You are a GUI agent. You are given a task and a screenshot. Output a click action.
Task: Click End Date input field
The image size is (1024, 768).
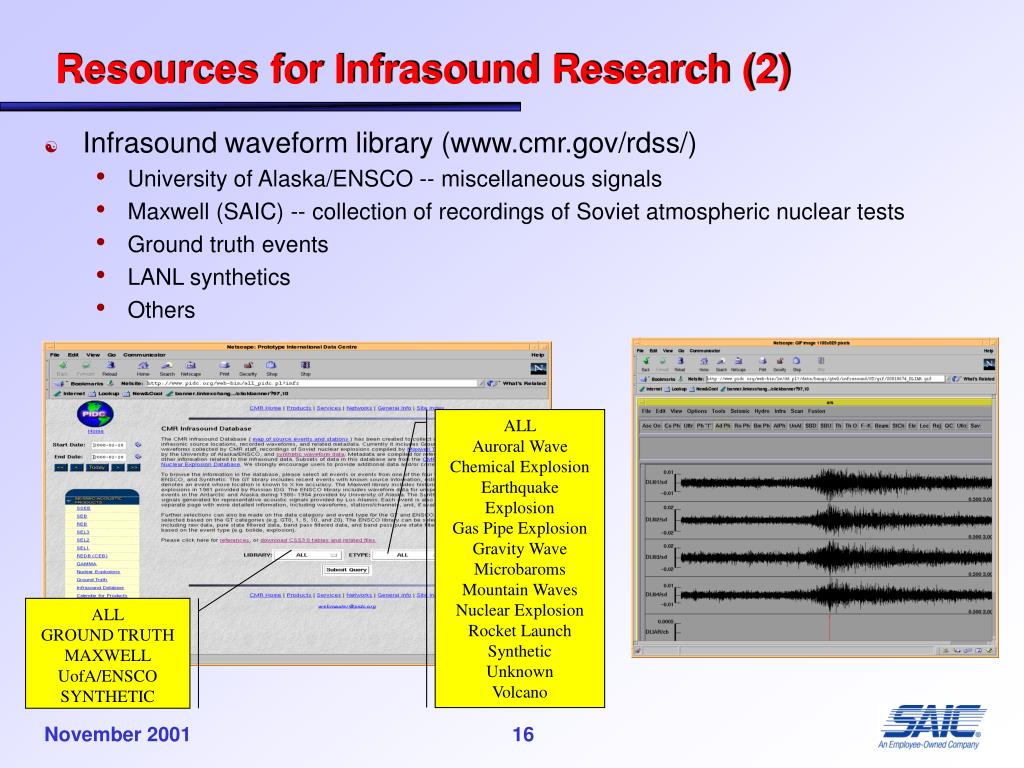click(109, 457)
